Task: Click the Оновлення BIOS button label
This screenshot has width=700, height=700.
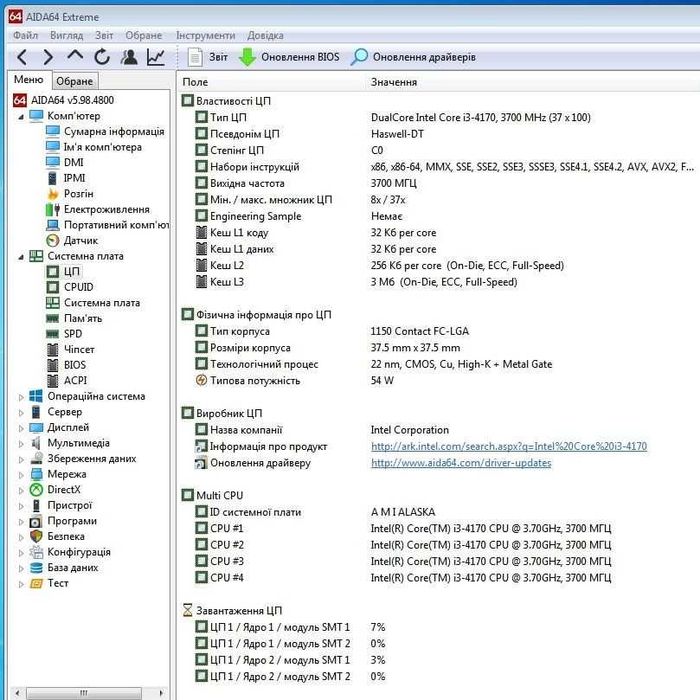Action: point(300,57)
